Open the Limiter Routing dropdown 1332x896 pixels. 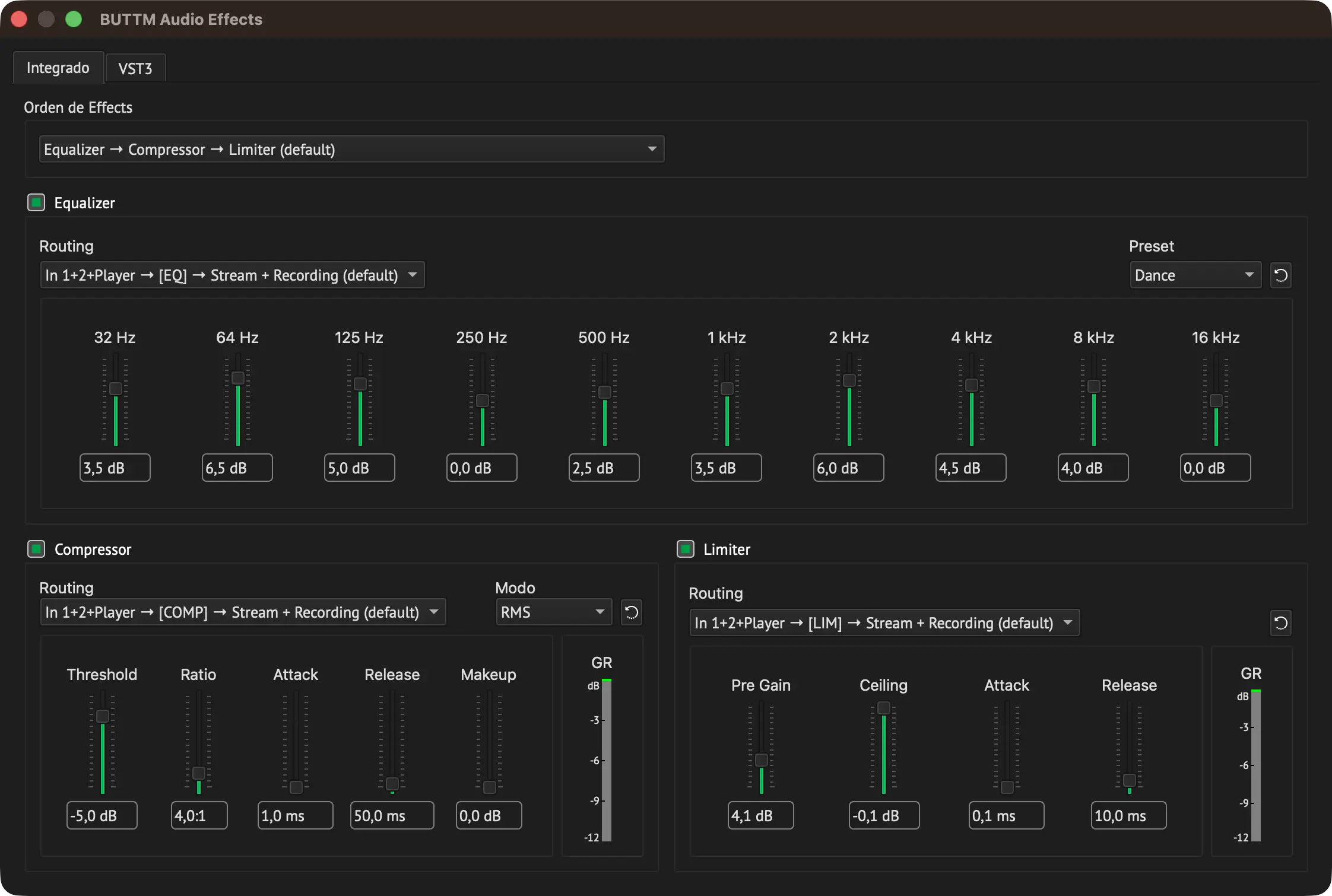884,623
